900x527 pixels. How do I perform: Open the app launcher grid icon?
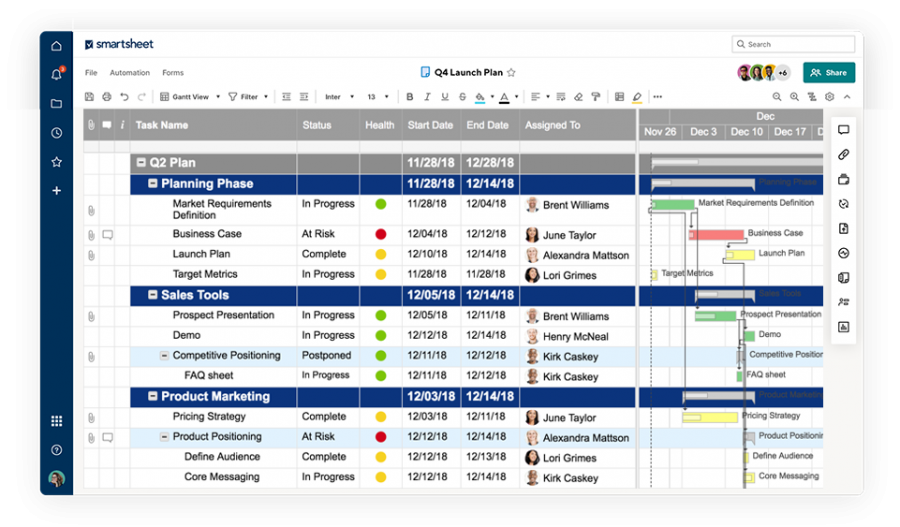pos(56,421)
